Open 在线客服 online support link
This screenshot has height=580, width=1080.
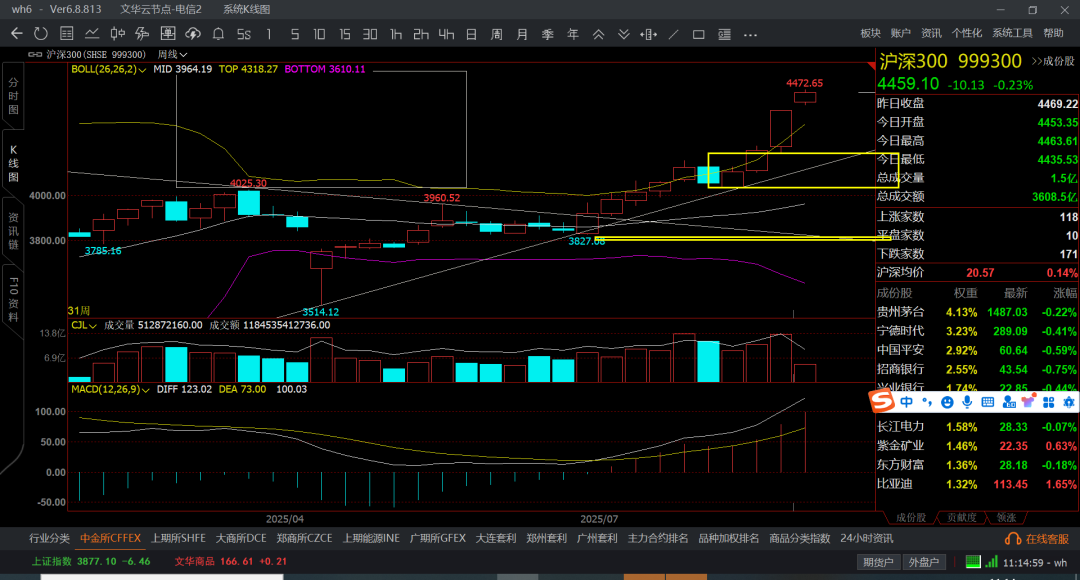click(1040, 539)
